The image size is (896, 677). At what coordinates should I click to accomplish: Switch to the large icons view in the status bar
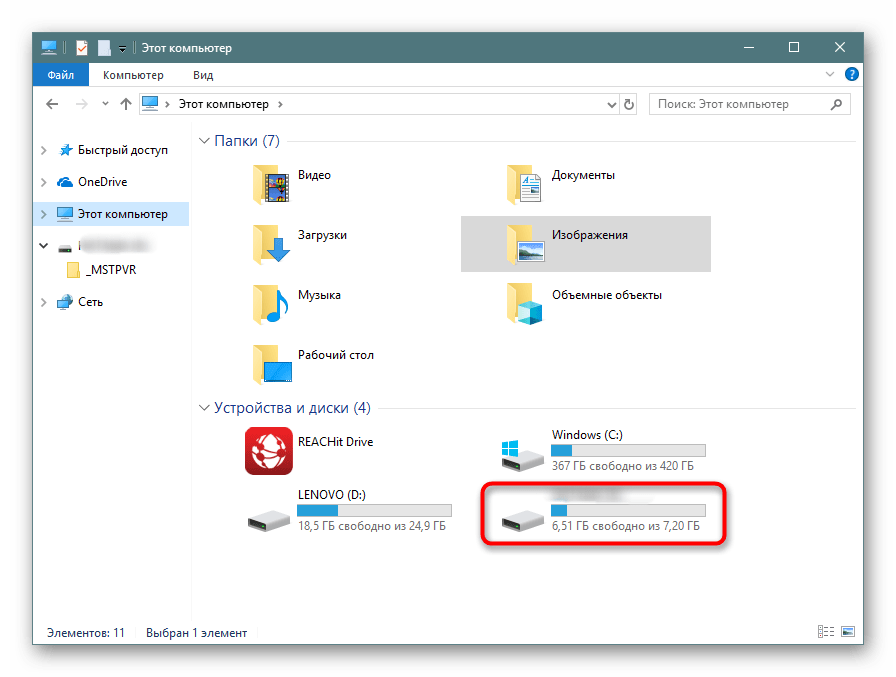[848, 632]
